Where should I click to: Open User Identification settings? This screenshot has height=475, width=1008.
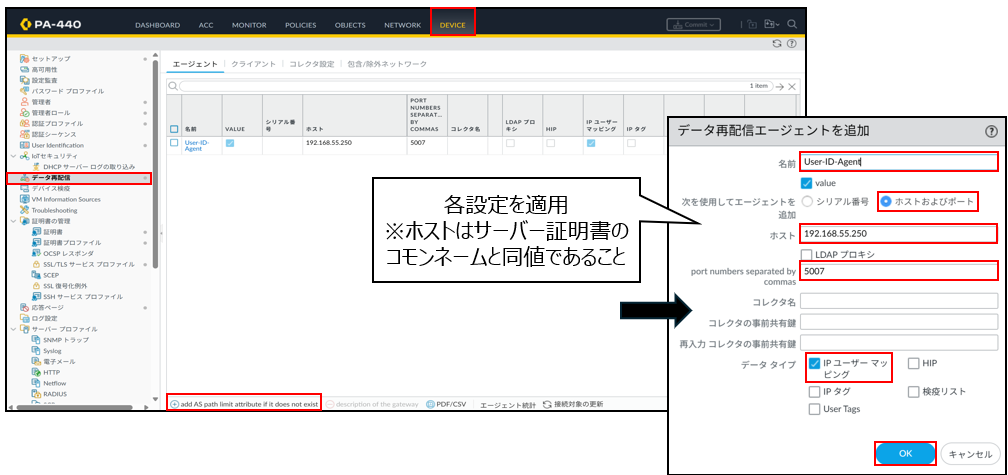tap(57, 145)
